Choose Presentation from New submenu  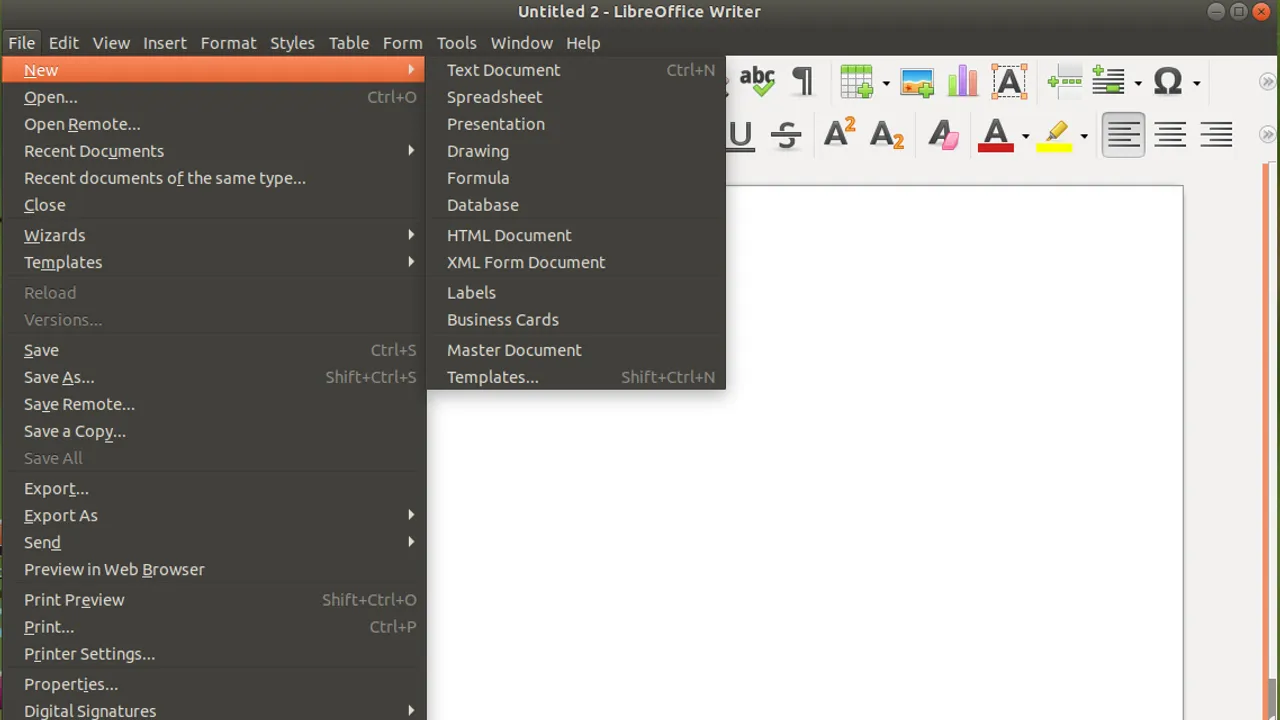point(576,124)
